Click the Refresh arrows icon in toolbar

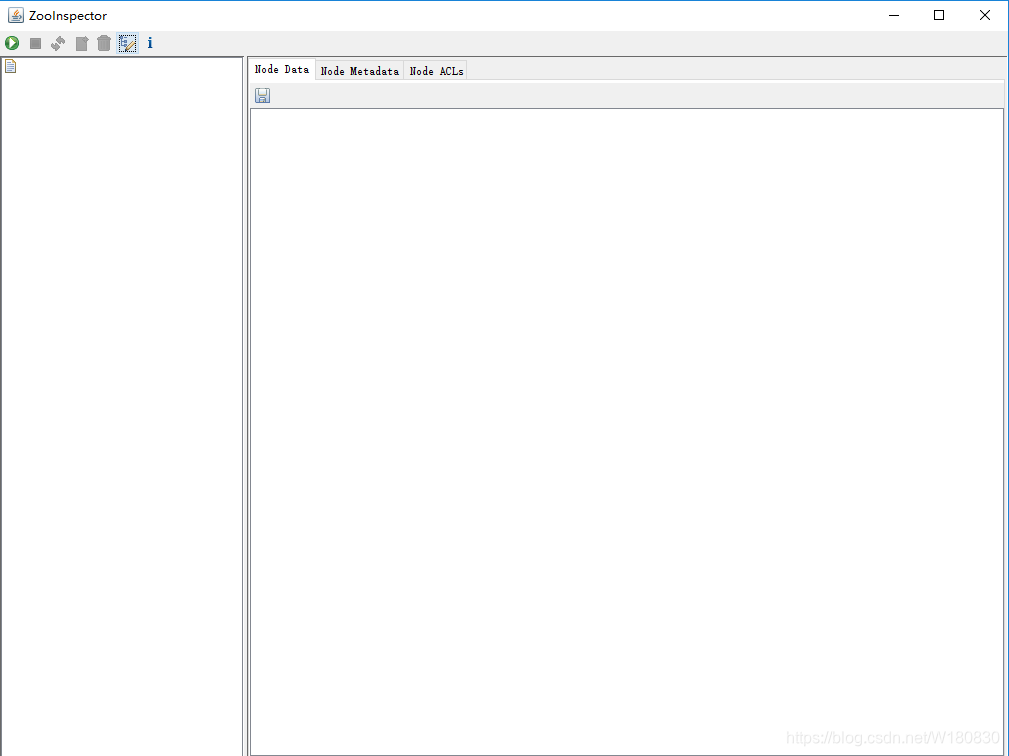click(x=58, y=43)
